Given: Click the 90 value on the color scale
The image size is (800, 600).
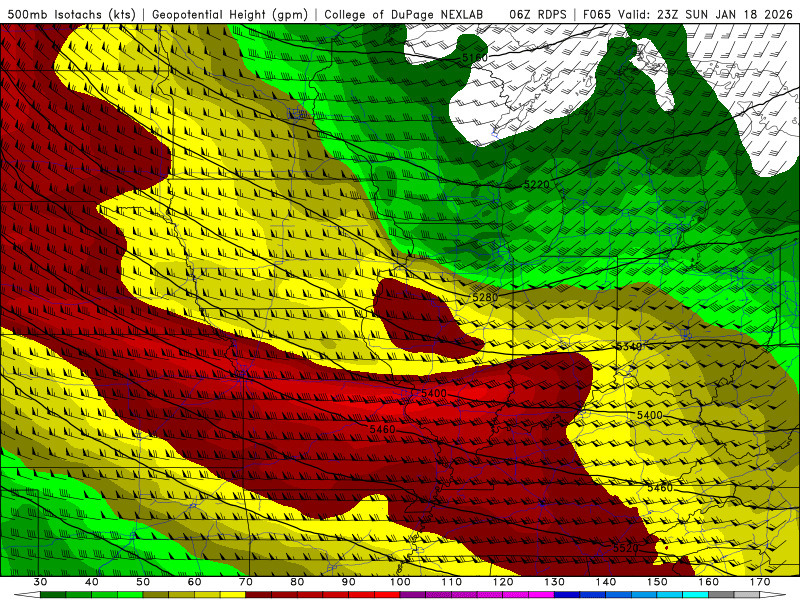Looking at the screenshot, I should pos(348,582).
